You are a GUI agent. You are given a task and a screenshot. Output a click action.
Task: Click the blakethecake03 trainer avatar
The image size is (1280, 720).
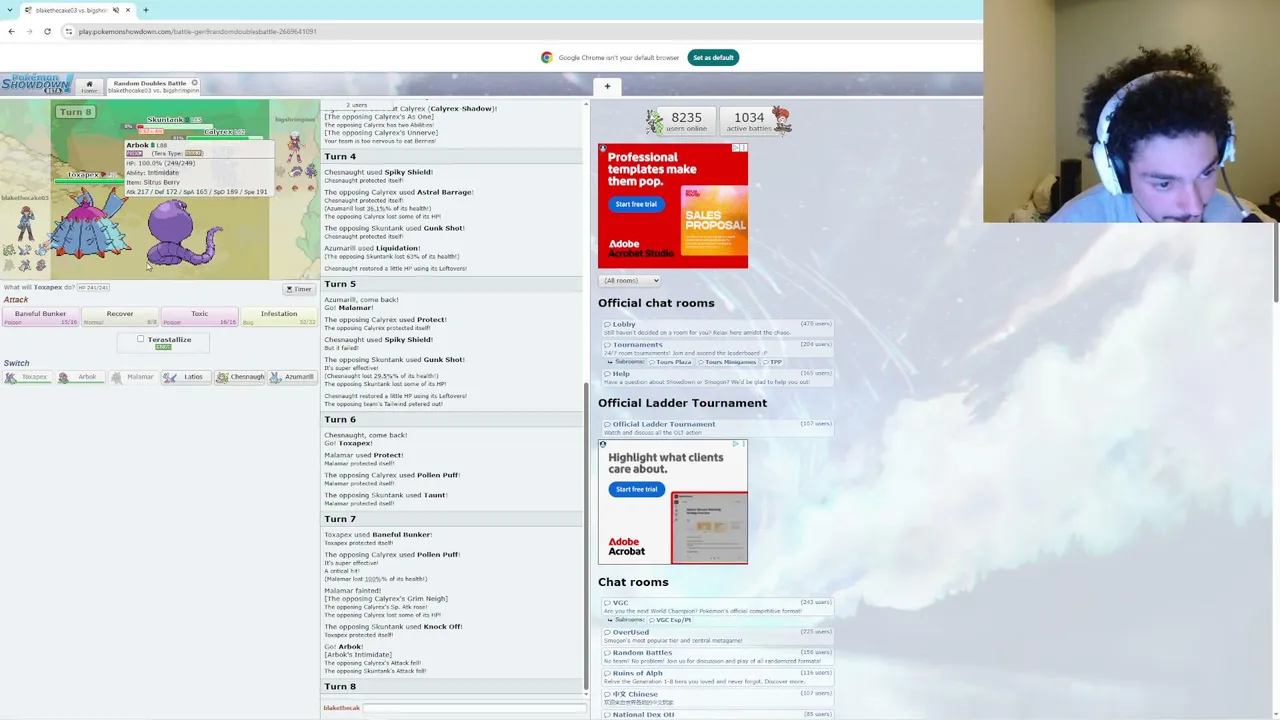click(x=25, y=222)
